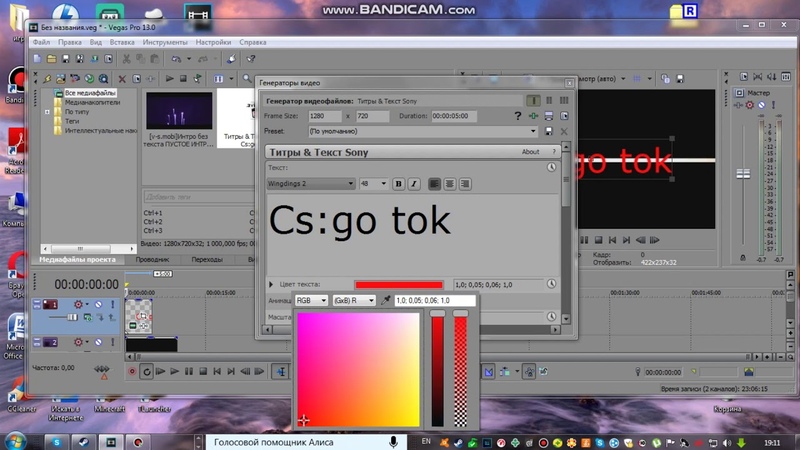This screenshot has width=800, height=450.
Task: Pause the video preview window
Action: pos(584,240)
